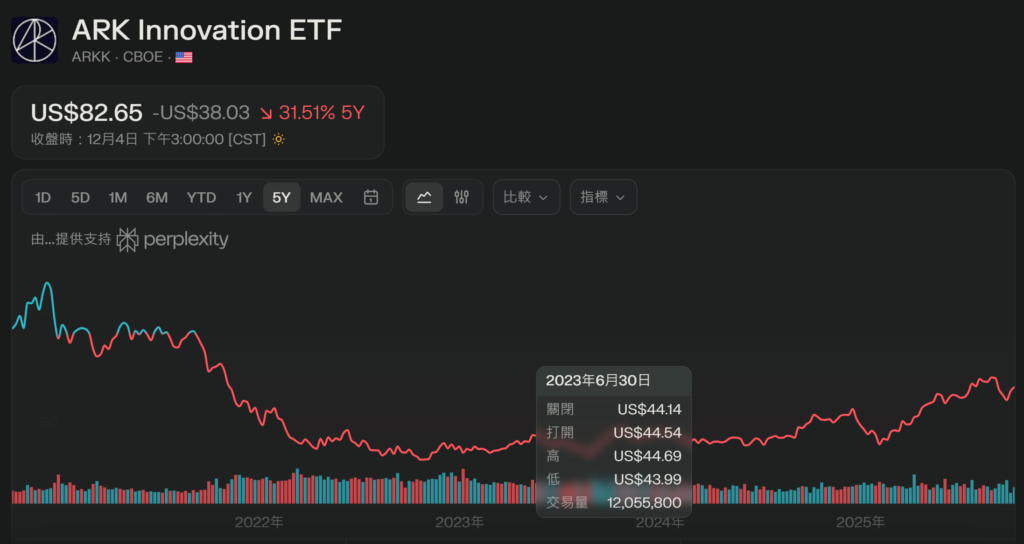Click the ARK Invest logo icon
This screenshot has height=544, width=1024.
coord(35,40)
